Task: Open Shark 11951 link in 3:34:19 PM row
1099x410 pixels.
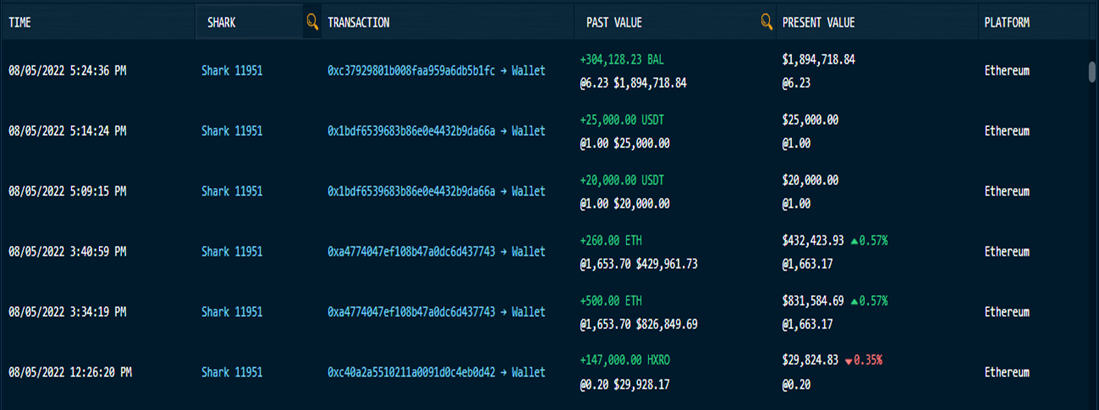Action: tap(232, 312)
